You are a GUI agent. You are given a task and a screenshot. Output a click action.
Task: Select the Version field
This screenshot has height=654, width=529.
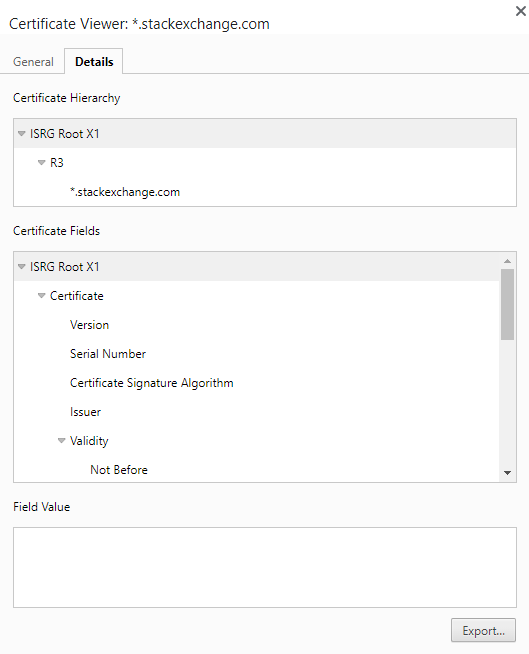257,324
